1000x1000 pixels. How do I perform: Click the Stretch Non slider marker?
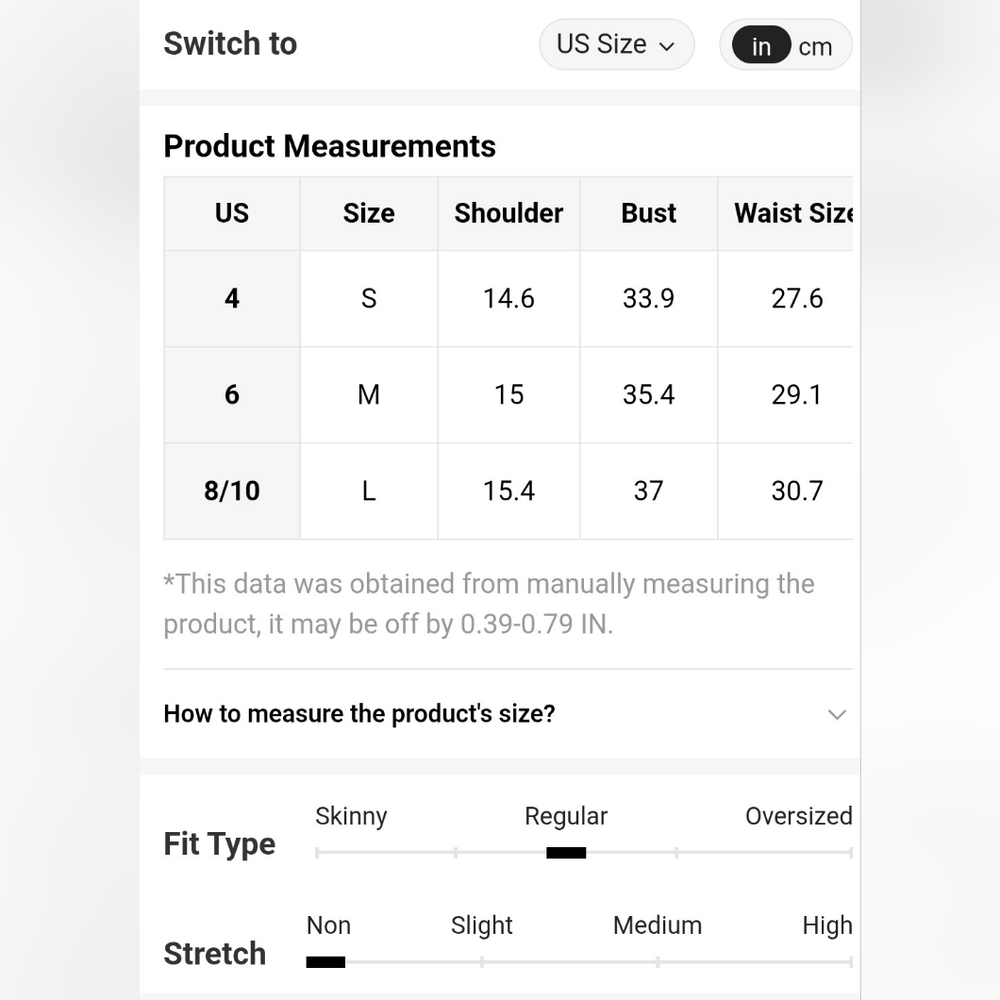325,962
